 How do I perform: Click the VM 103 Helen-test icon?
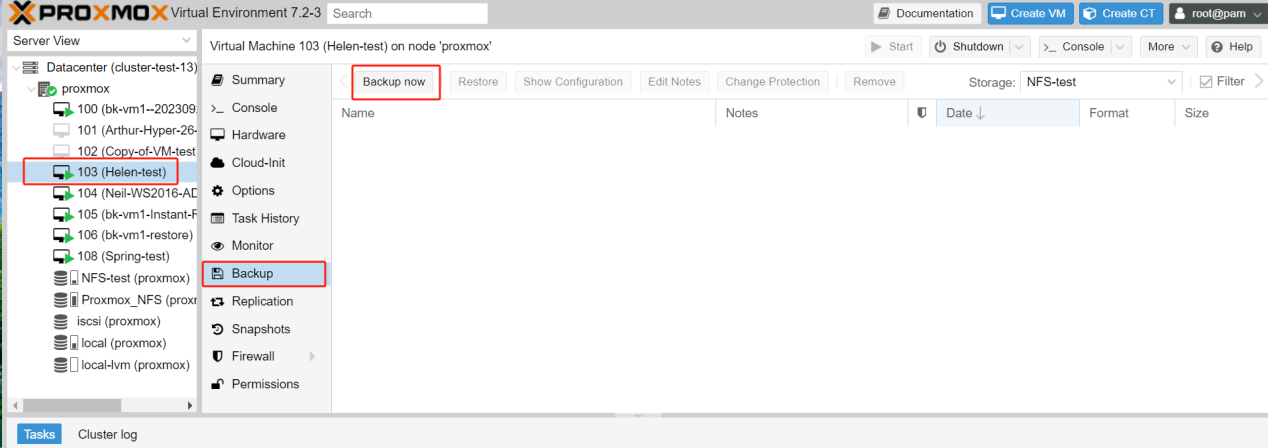(62, 172)
